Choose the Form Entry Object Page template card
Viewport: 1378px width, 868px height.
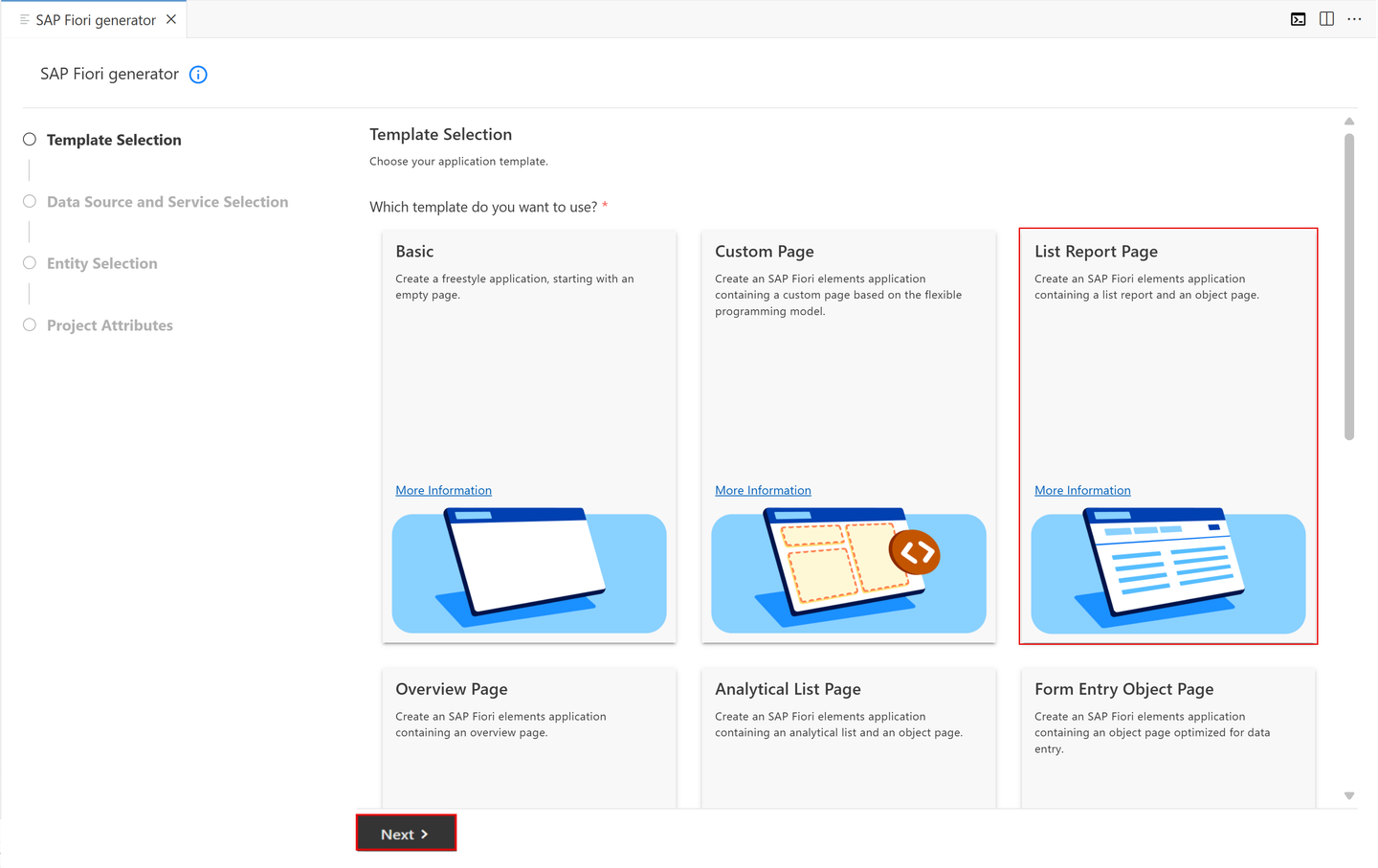(x=1168, y=738)
